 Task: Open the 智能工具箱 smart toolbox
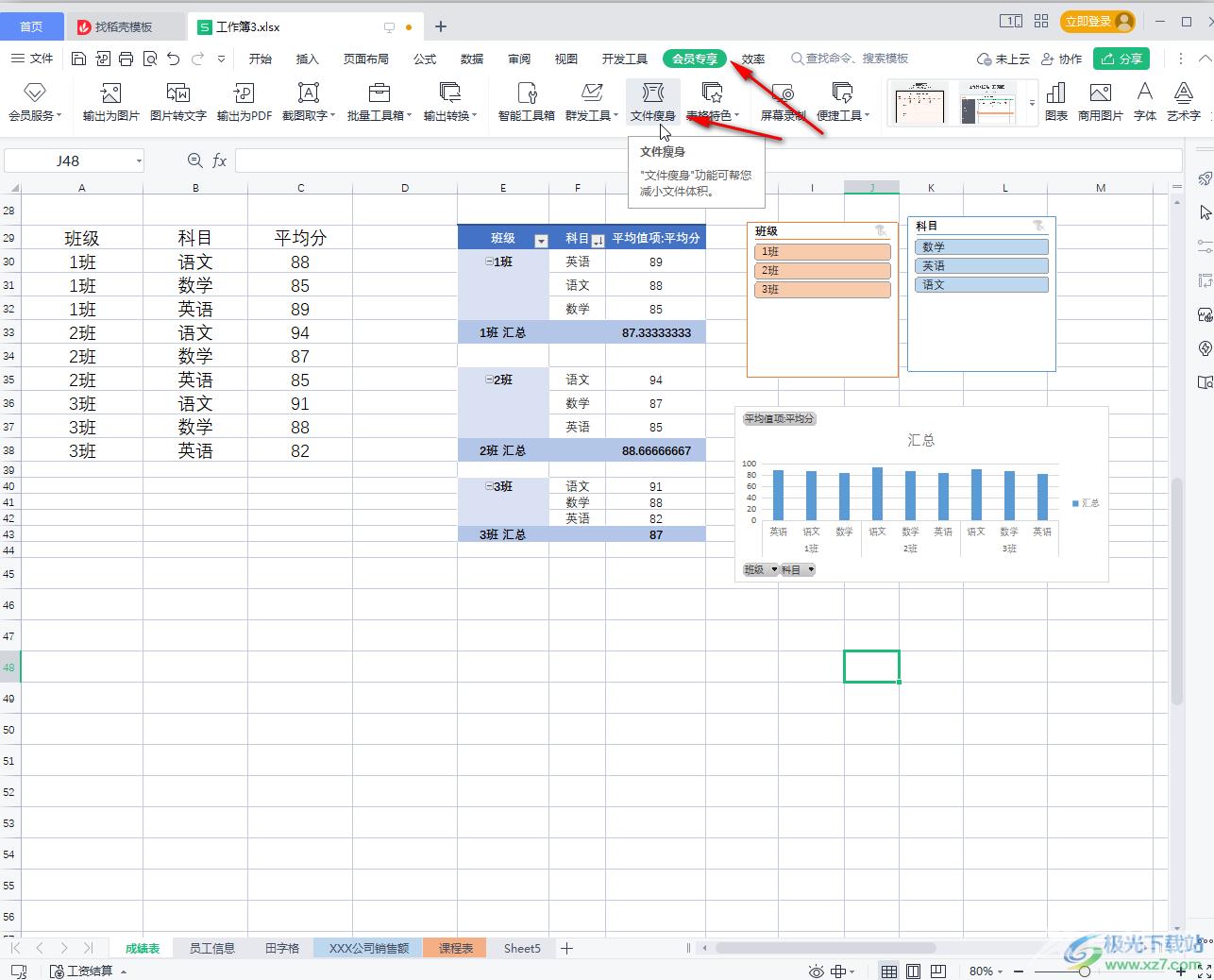click(x=526, y=102)
